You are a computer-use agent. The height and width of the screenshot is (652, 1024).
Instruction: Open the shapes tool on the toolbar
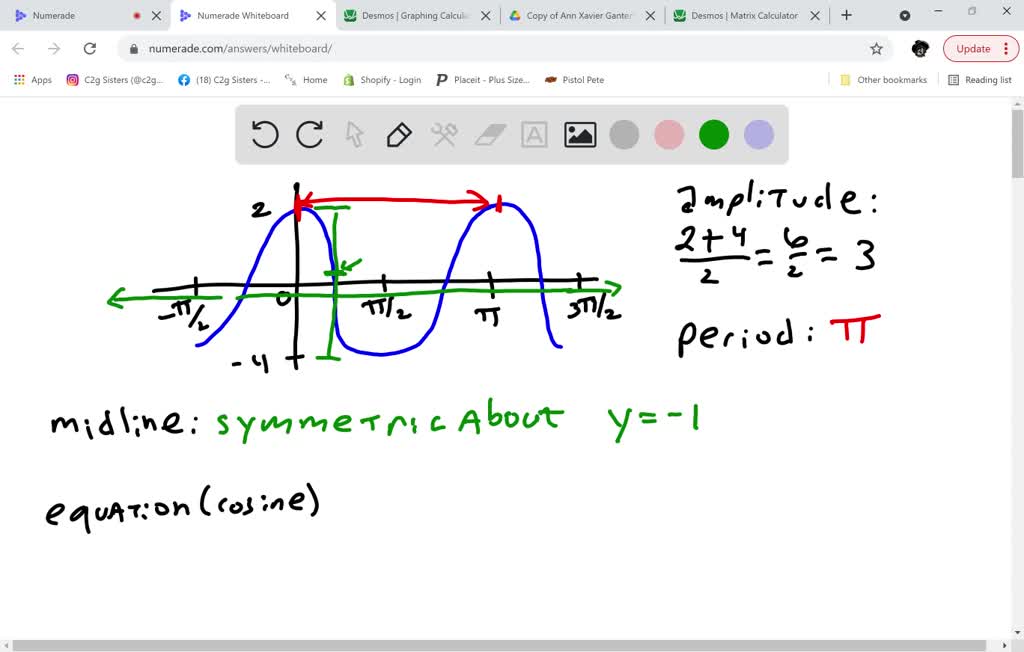point(444,133)
